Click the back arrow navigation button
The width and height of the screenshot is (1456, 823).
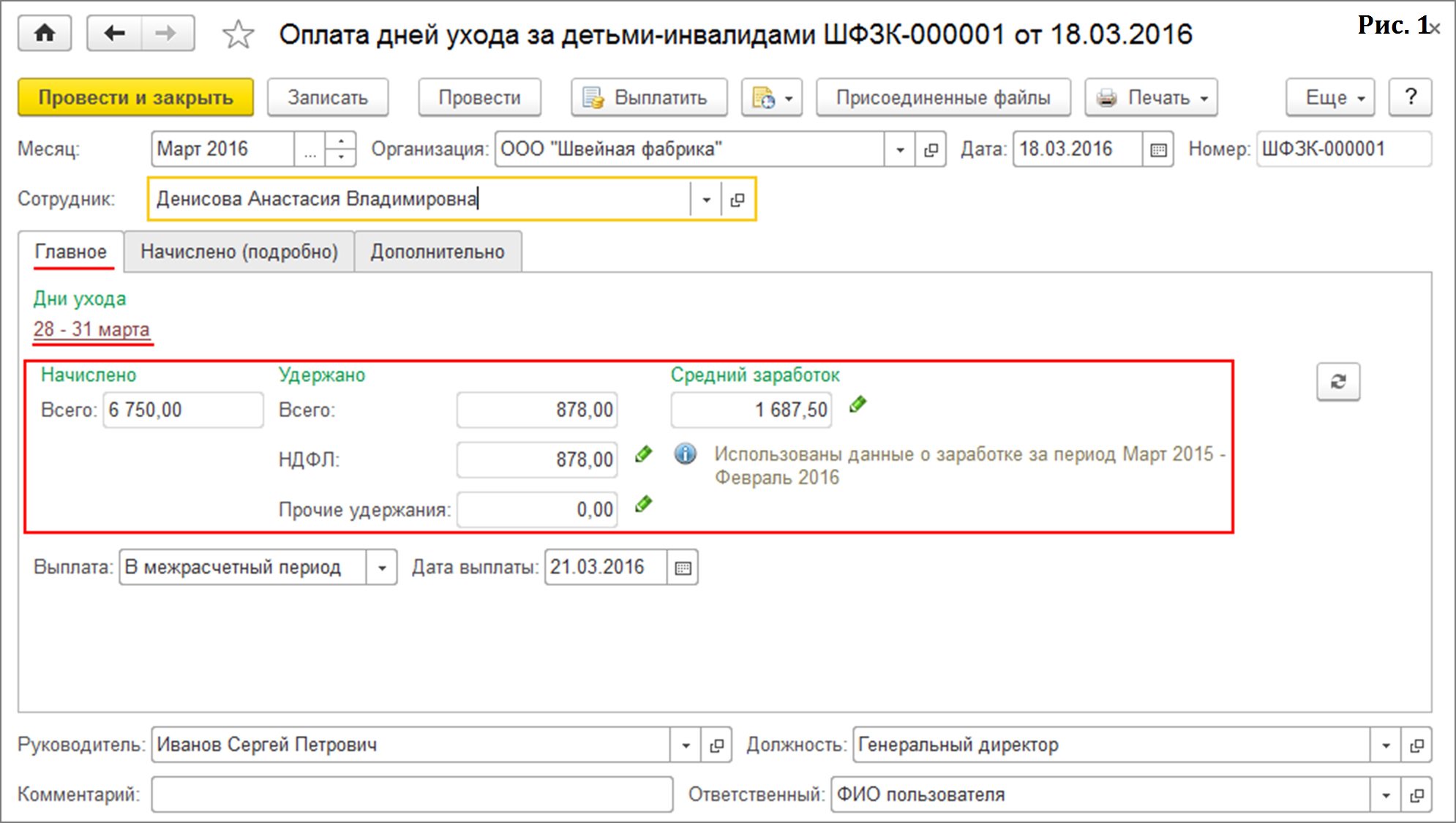pos(114,34)
